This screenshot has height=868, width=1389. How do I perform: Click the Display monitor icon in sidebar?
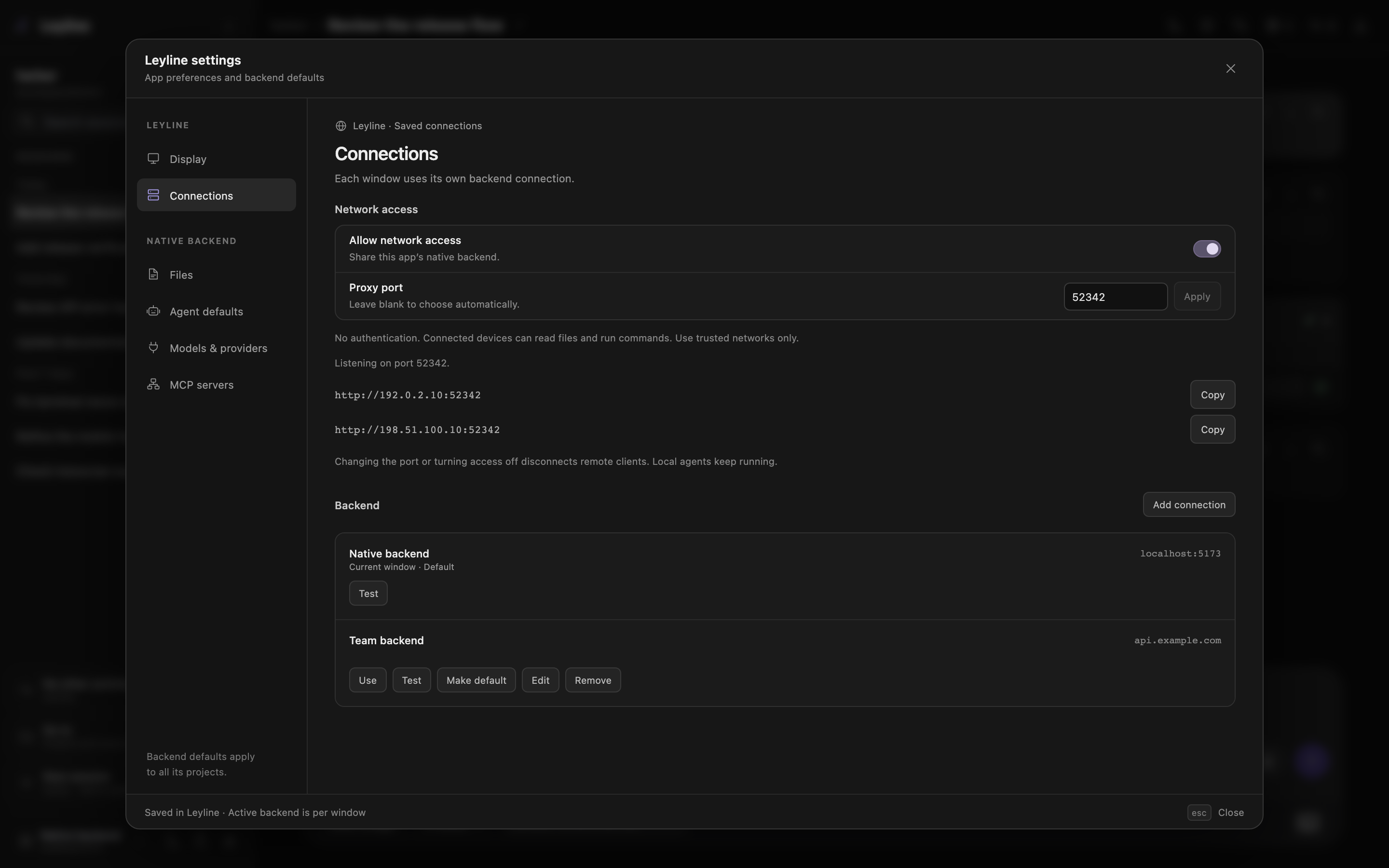coord(153,159)
